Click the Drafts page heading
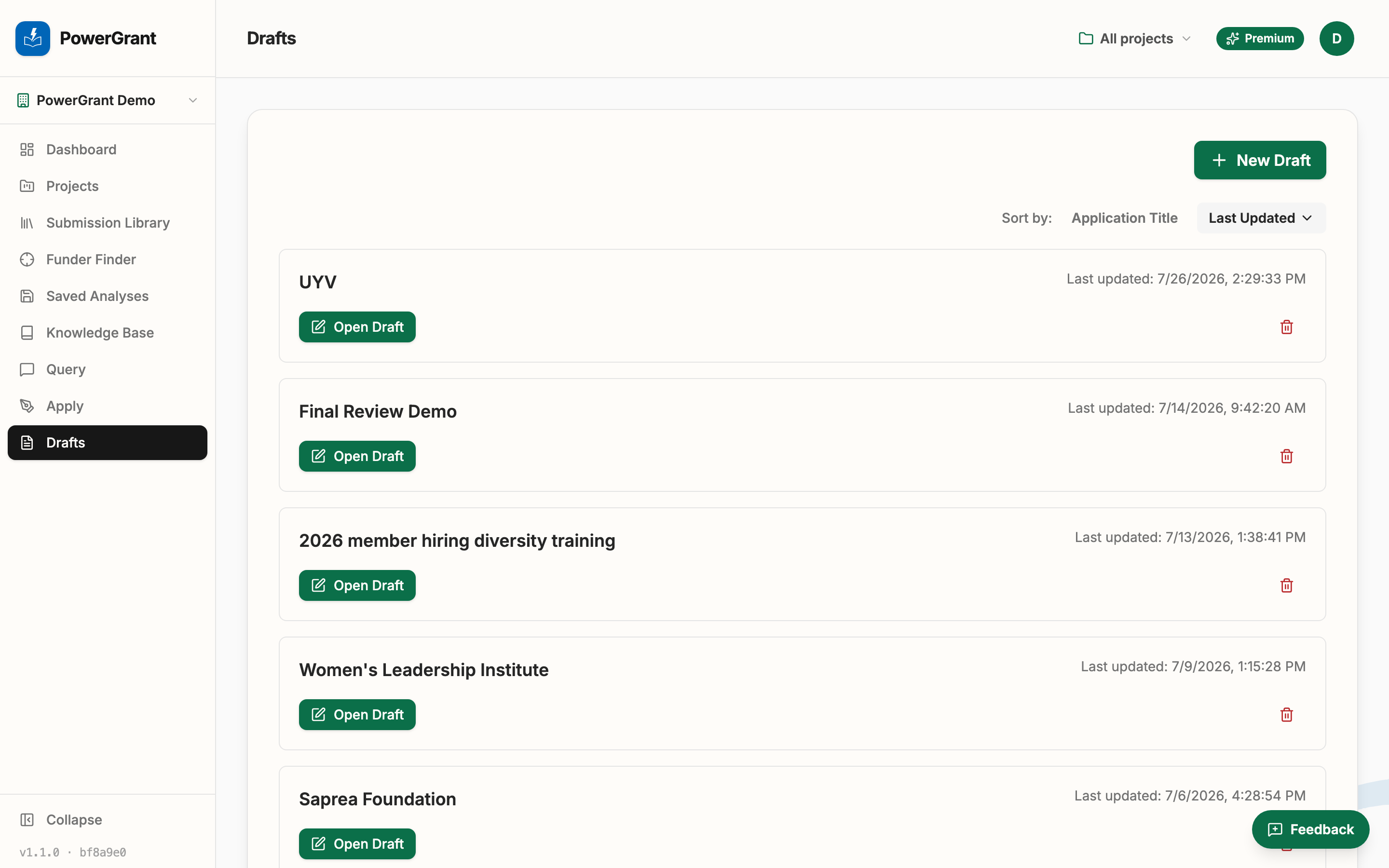This screenshot has height=868, width=1389. click(271, 39)
